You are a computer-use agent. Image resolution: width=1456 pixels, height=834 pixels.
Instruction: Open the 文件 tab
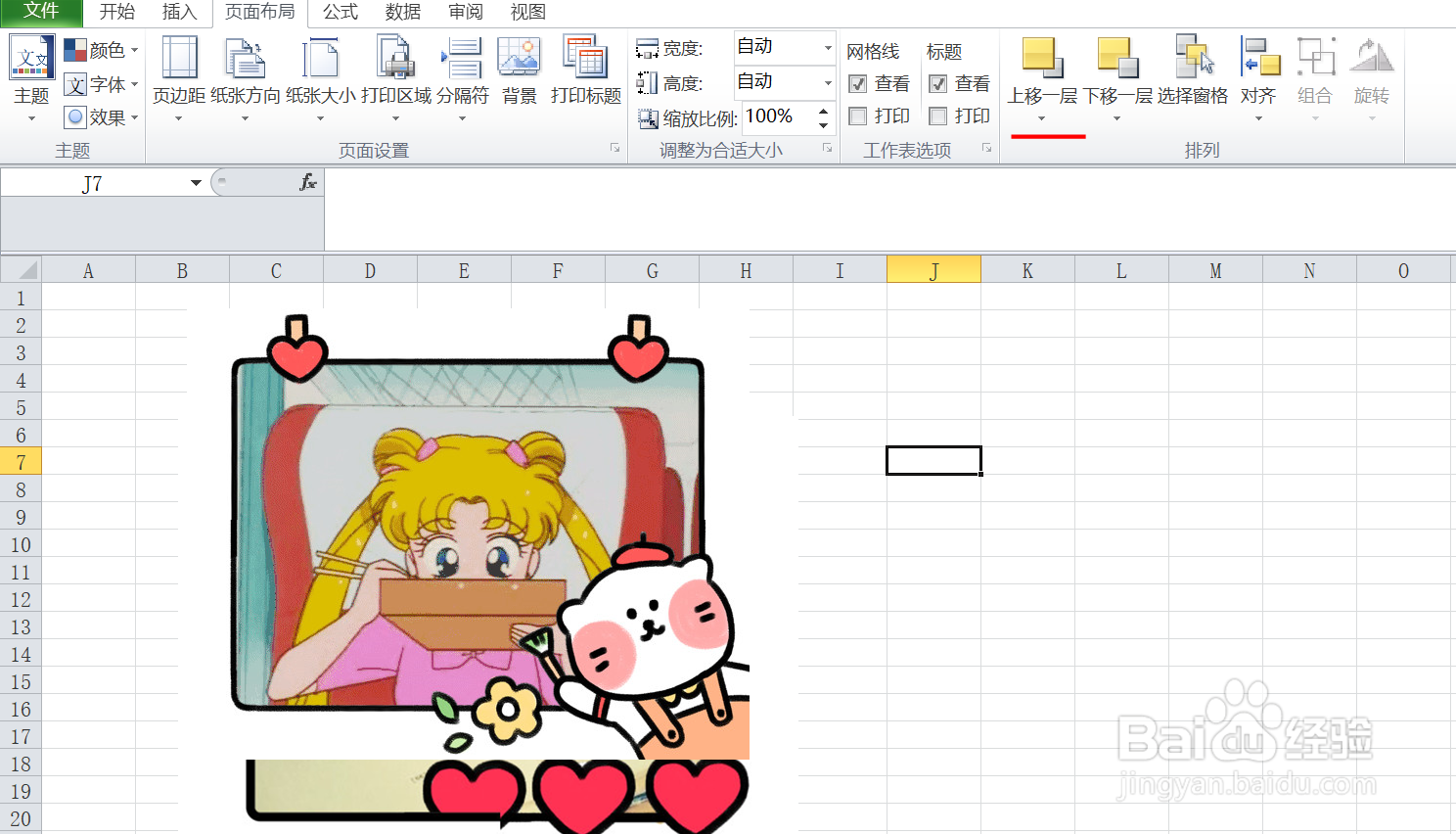tap(41, 12)
